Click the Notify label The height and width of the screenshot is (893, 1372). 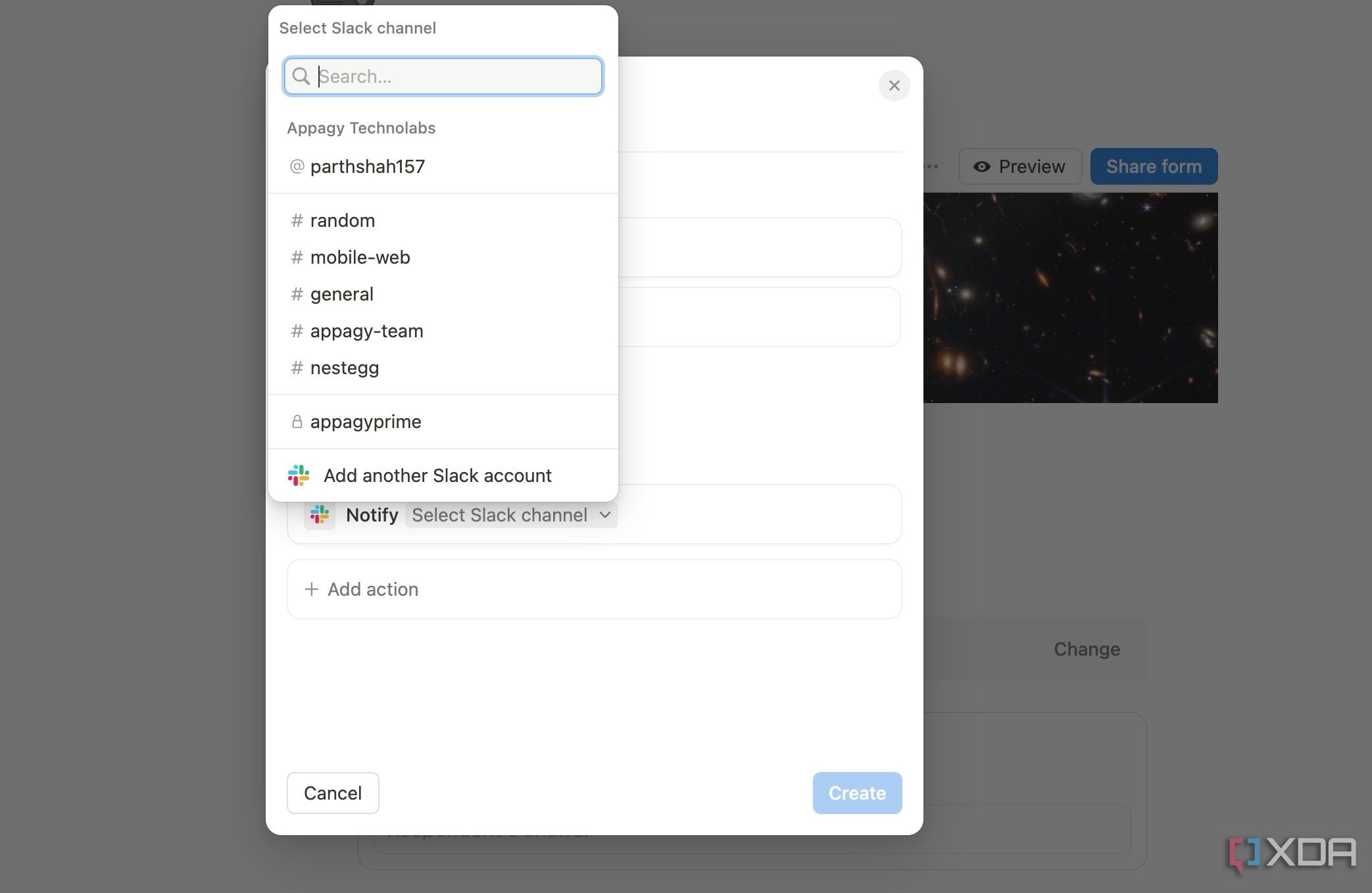(372, 515)
